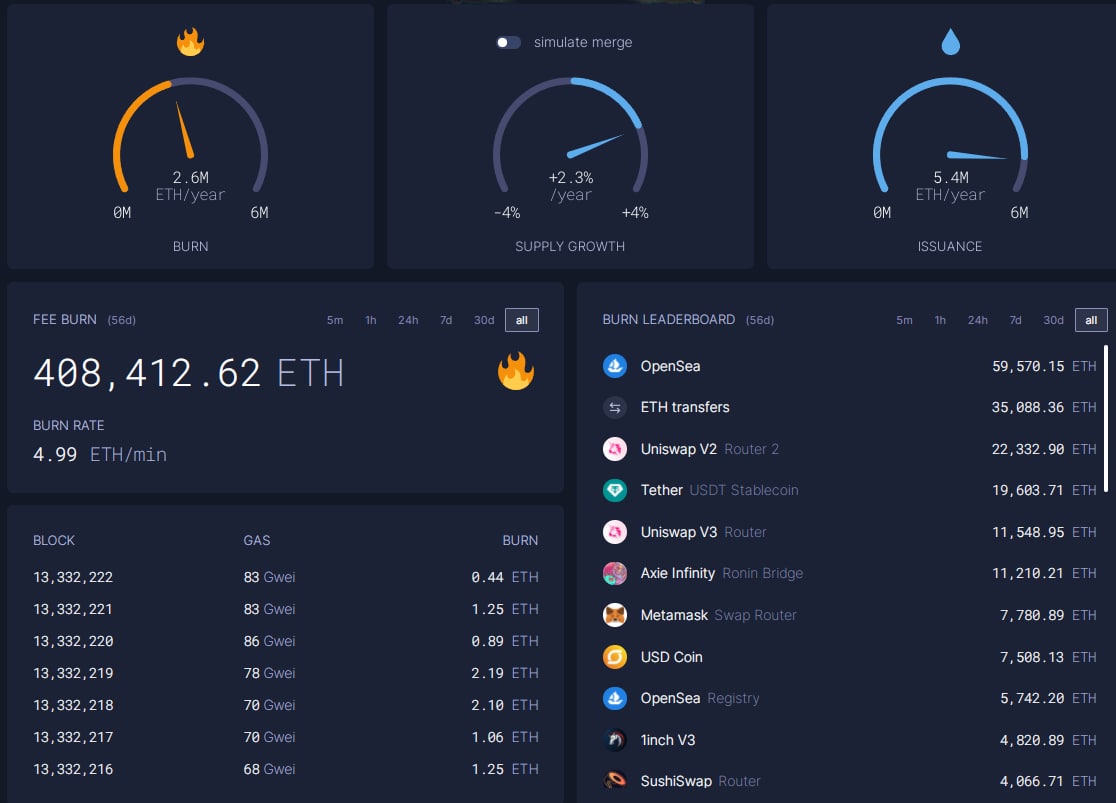Click the Uniswap V2 Router 2 icon
1116x803 pixels.
pos(615,449)
